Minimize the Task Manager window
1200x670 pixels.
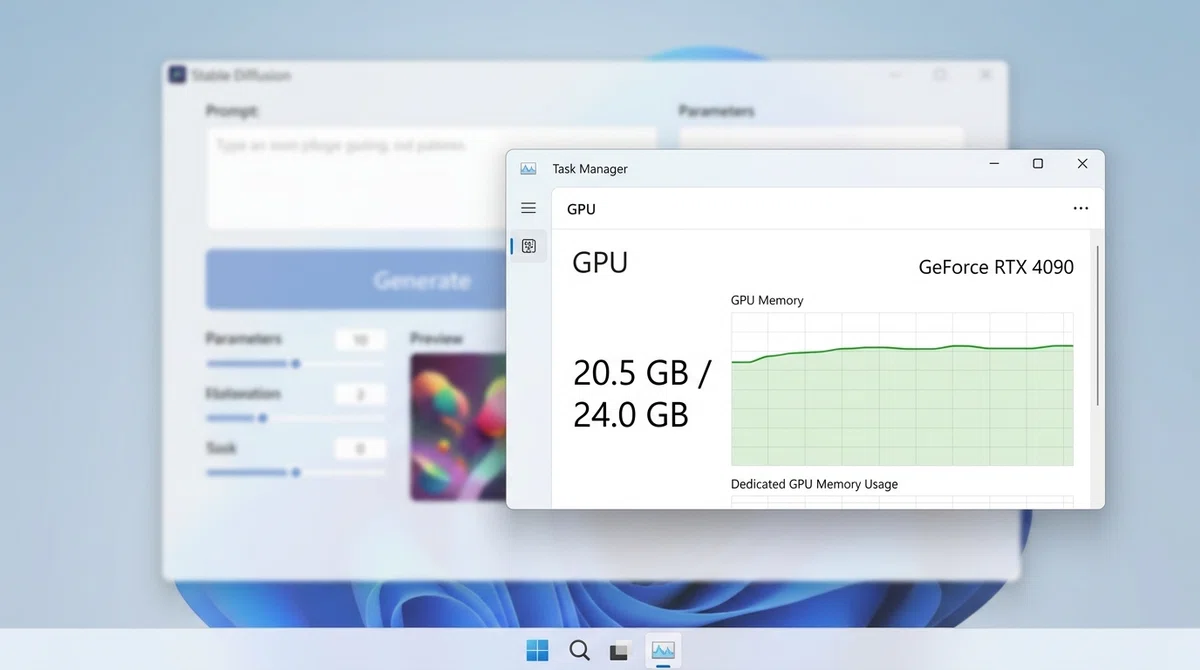[x=994, y=164]
